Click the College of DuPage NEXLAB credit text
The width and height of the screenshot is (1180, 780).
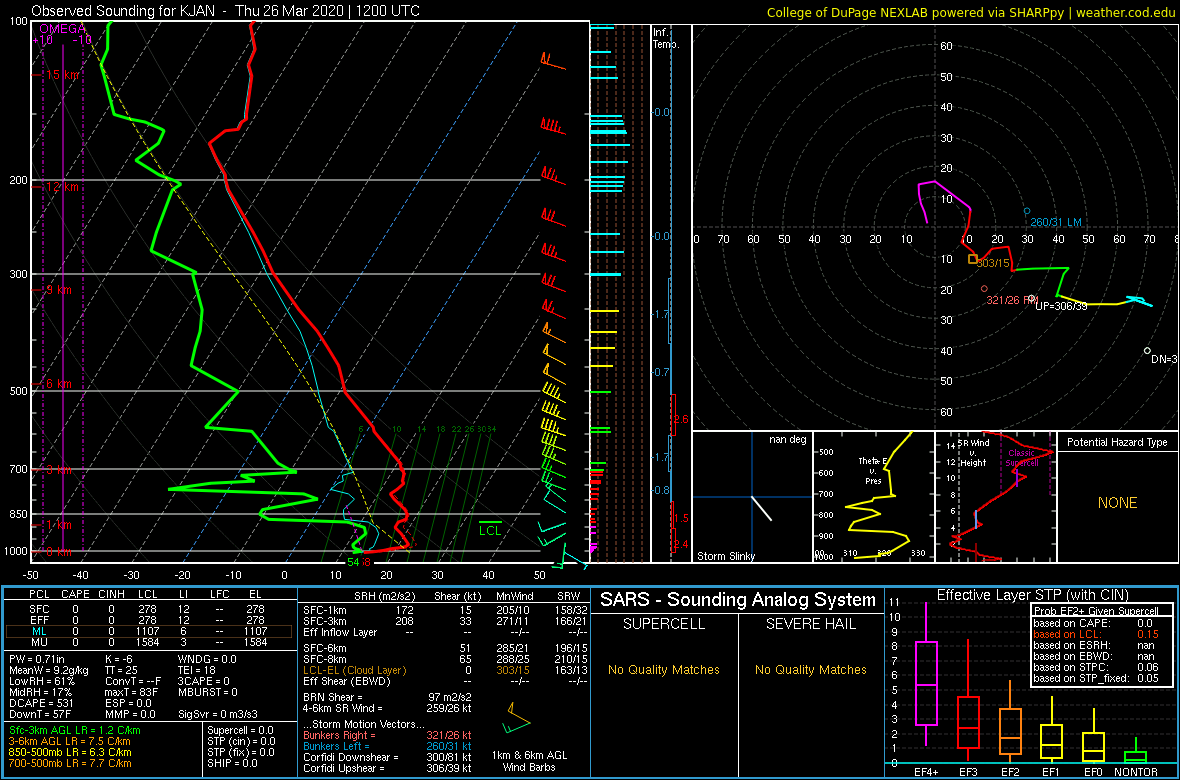[x=971, y=12]
